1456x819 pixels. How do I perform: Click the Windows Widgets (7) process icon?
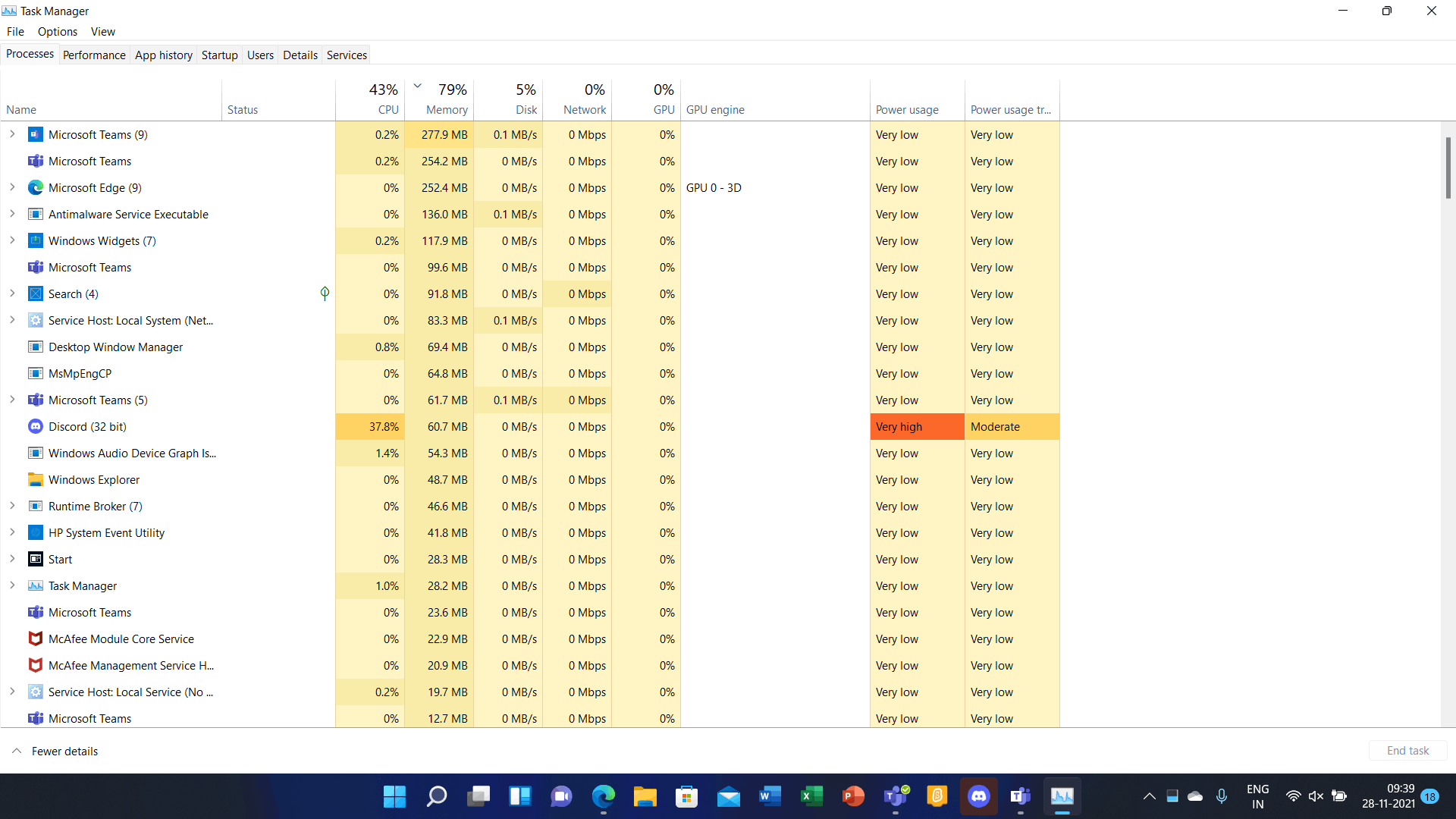coord(36,241)
